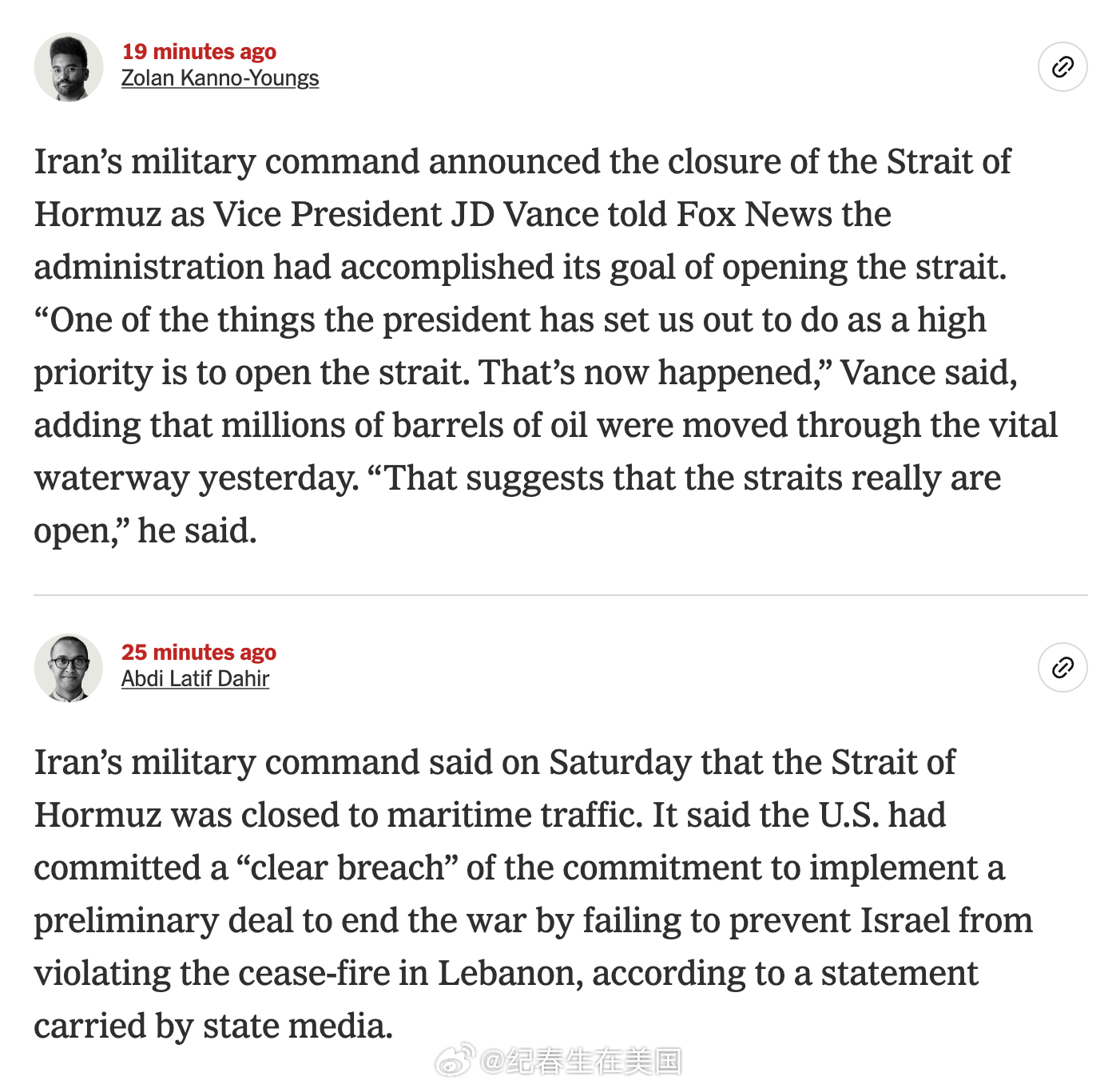Click the "clear breach" quoted phrase
Image resolution: width=1120 pixels, height=1088 pixels.
[347, 868]
